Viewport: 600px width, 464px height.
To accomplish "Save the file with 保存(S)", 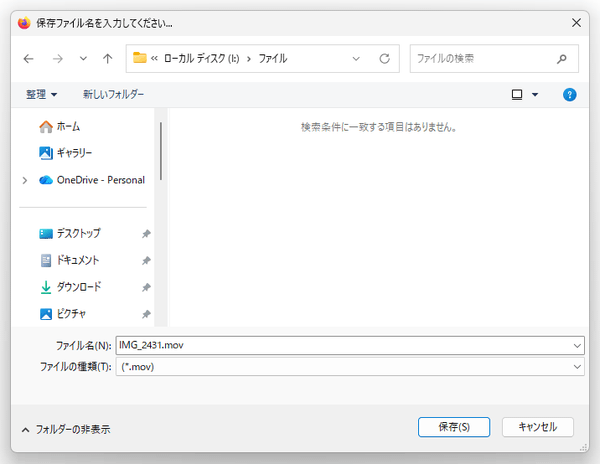I will coord(454,427).
